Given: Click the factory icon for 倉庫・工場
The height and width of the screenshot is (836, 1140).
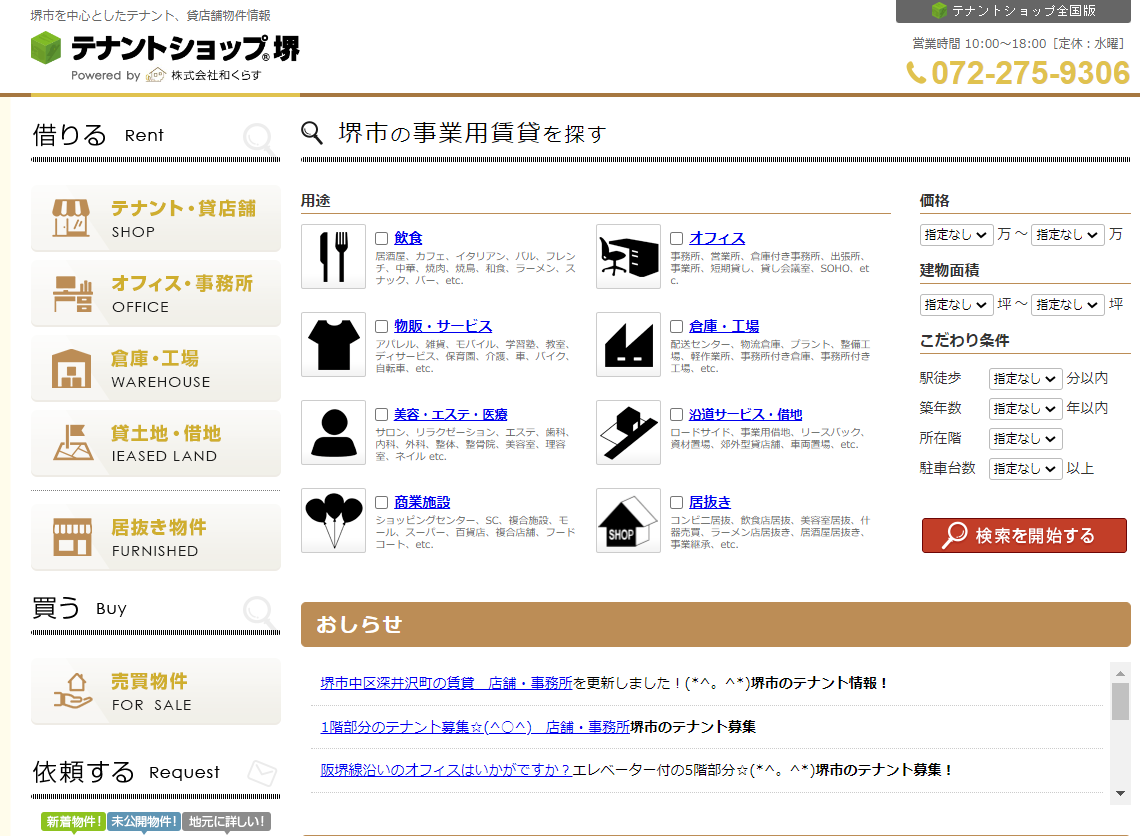Looking at the screenshot, I should pyautogui.click(x=628, y=345).
